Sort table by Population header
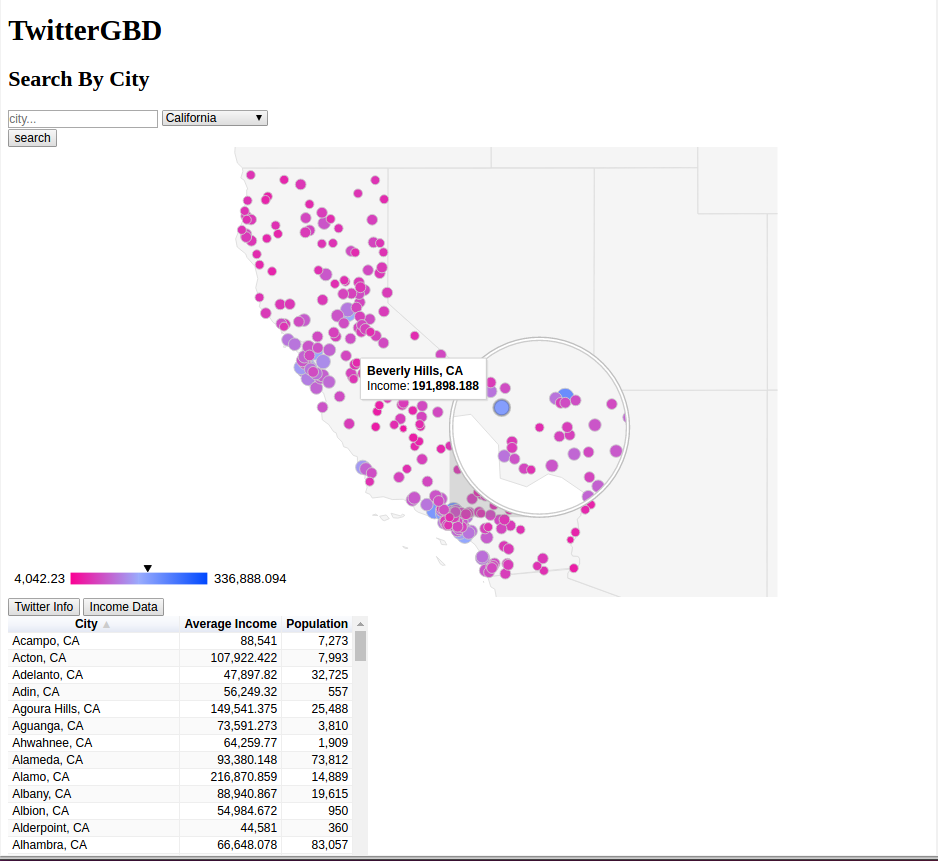 pos(316,624)
